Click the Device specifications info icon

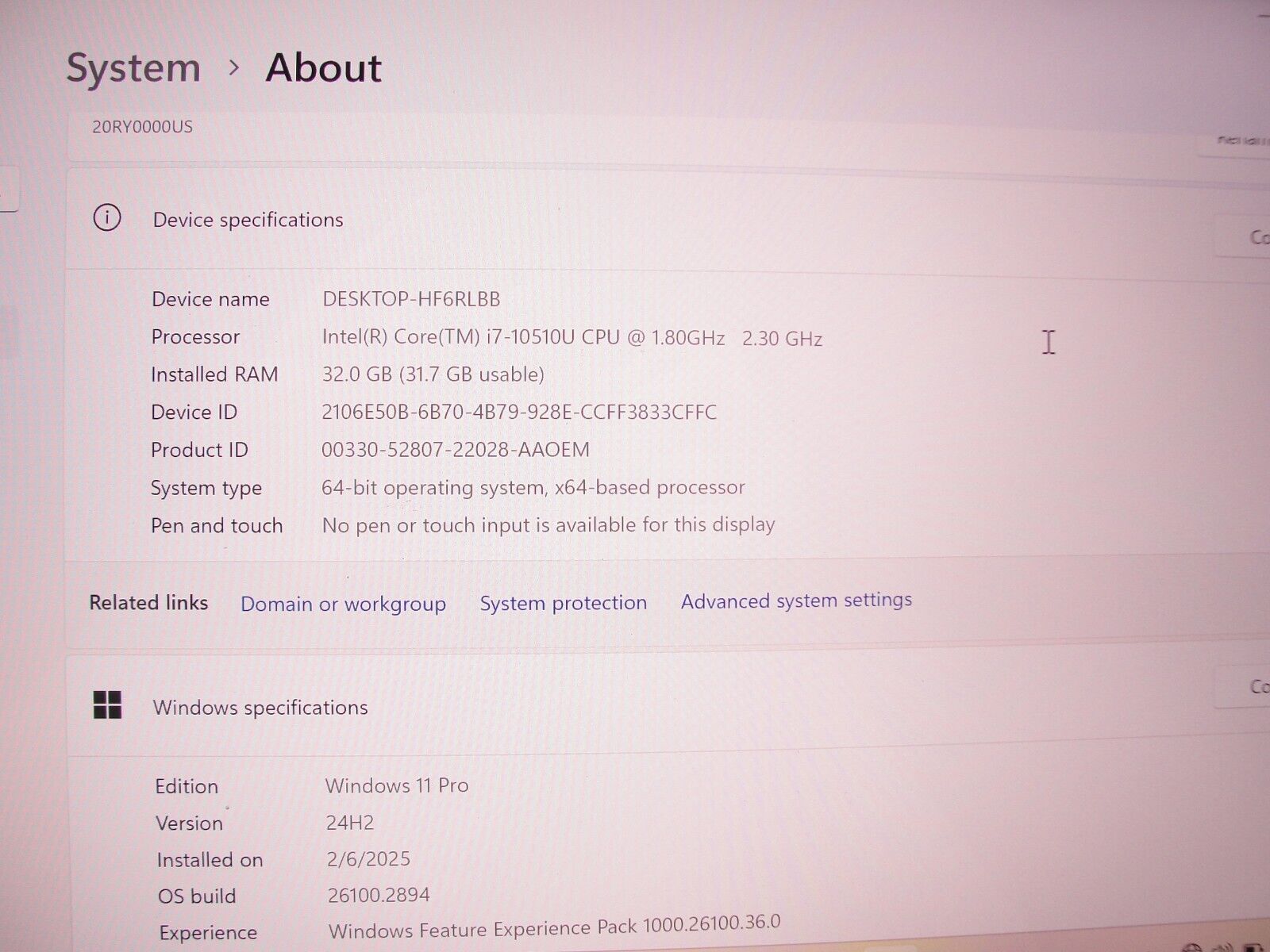pyautogui.click(x=107, y=217)
